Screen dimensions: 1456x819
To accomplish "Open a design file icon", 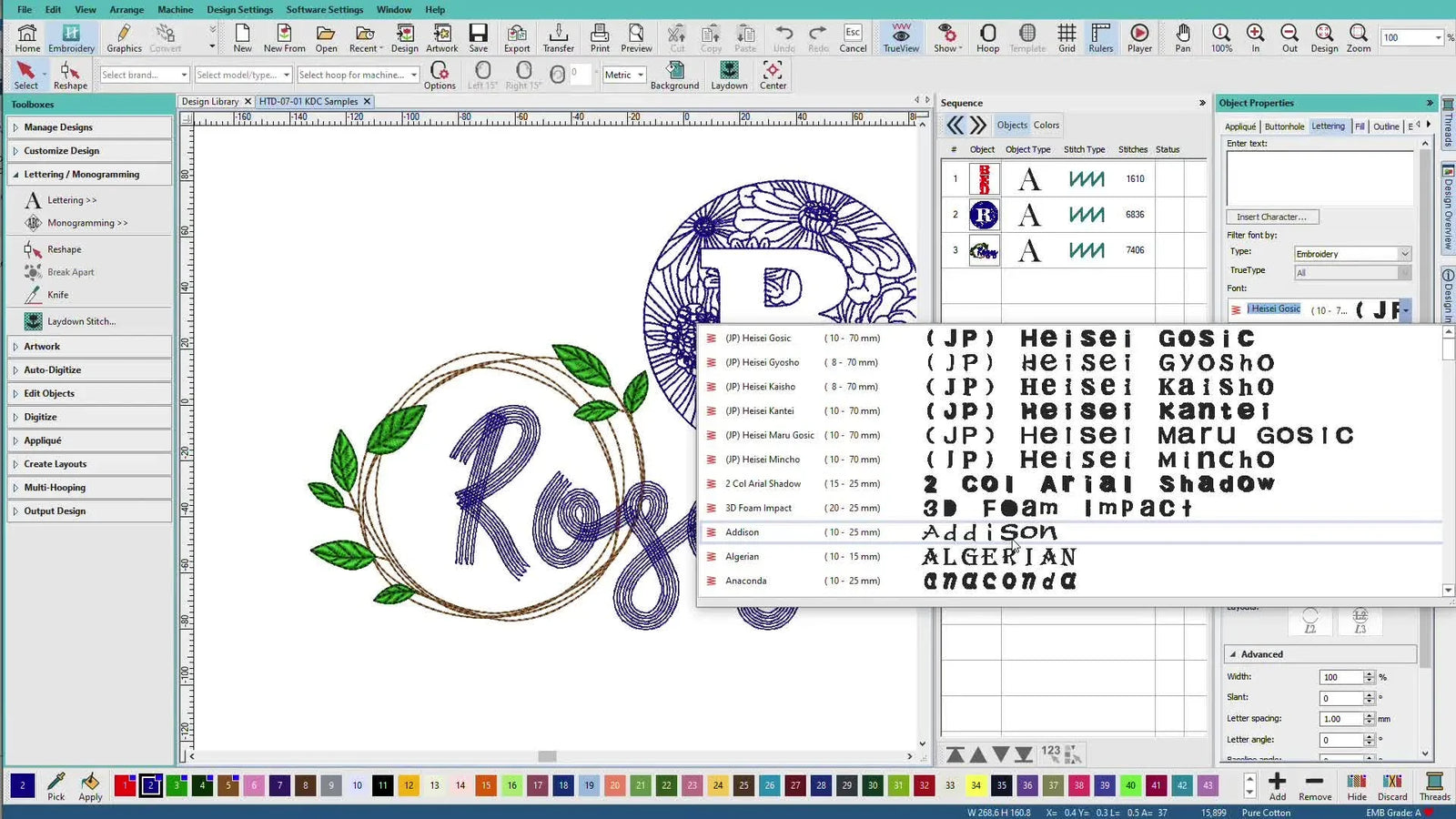I will (326, 38).
